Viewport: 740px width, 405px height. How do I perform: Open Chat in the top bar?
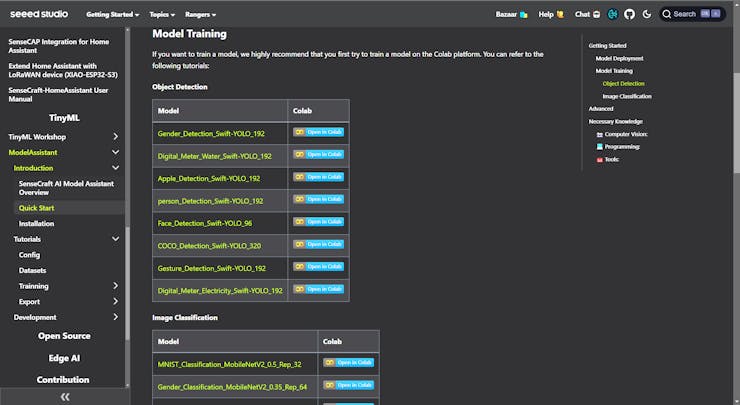[587, 14]
